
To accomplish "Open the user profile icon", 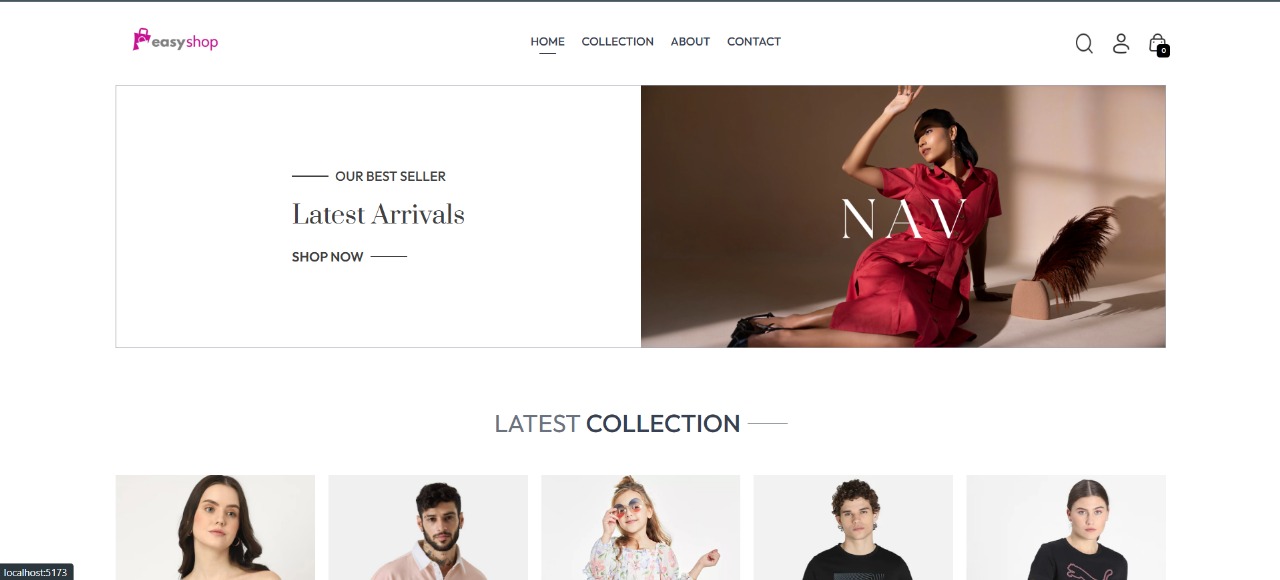I will pos(1121,43).
